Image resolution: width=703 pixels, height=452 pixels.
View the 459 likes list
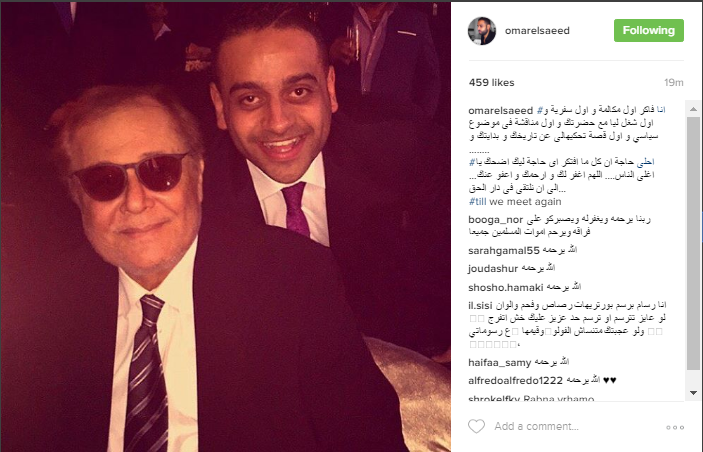coord(491,83)
